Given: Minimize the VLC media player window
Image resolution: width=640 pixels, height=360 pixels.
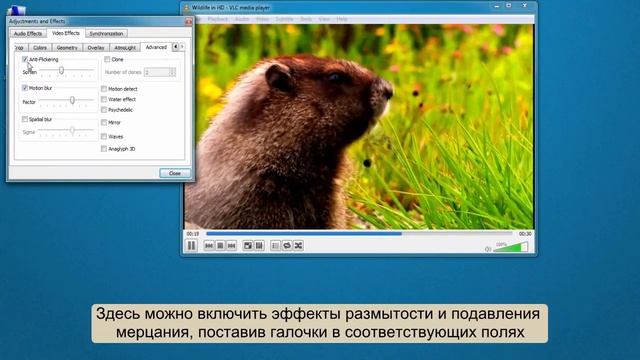Looking at the screenshot, I should 497,6.
